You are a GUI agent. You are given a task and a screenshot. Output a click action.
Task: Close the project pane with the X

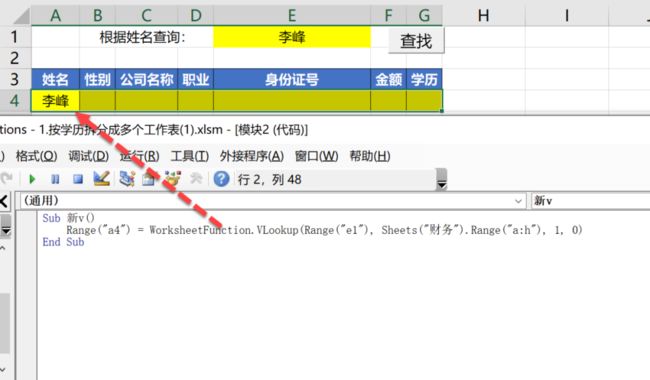[x=4, y=201]
